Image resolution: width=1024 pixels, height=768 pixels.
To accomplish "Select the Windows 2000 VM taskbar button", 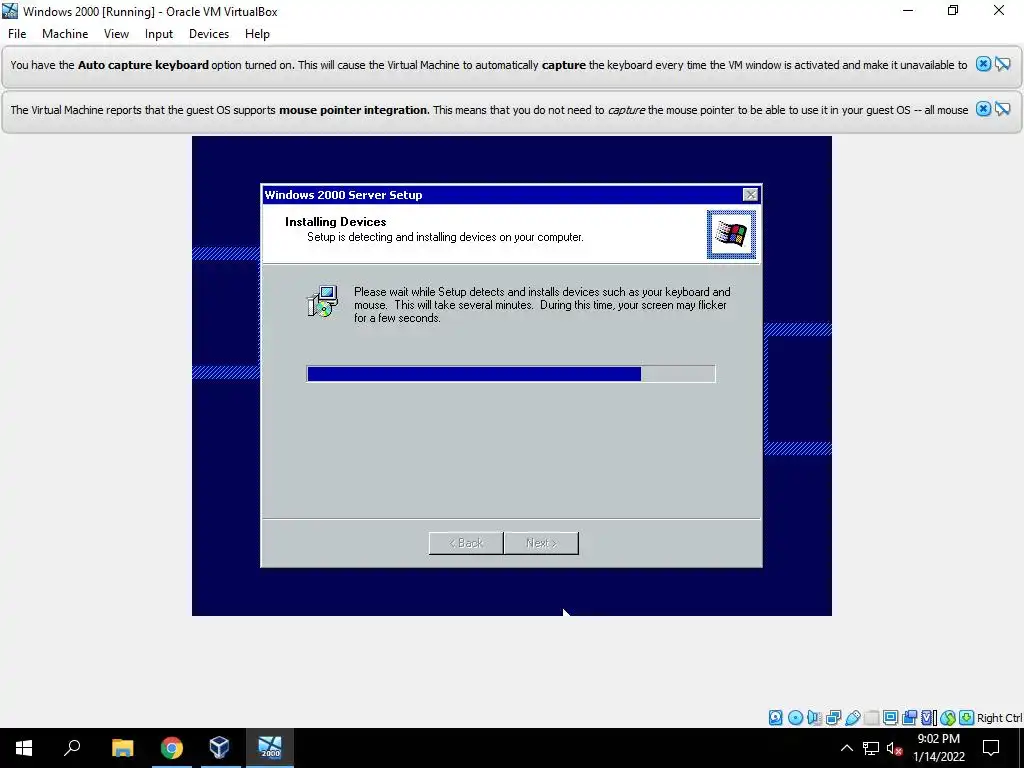I will pyautogui.click(x=270, y=748).
